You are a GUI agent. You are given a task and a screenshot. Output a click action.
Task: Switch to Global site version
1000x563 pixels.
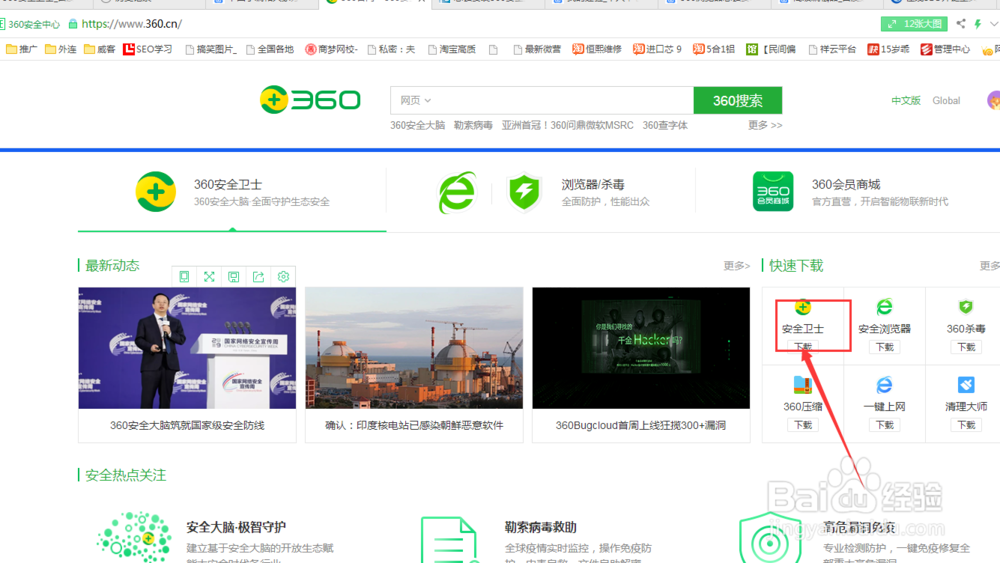point(946,101)
